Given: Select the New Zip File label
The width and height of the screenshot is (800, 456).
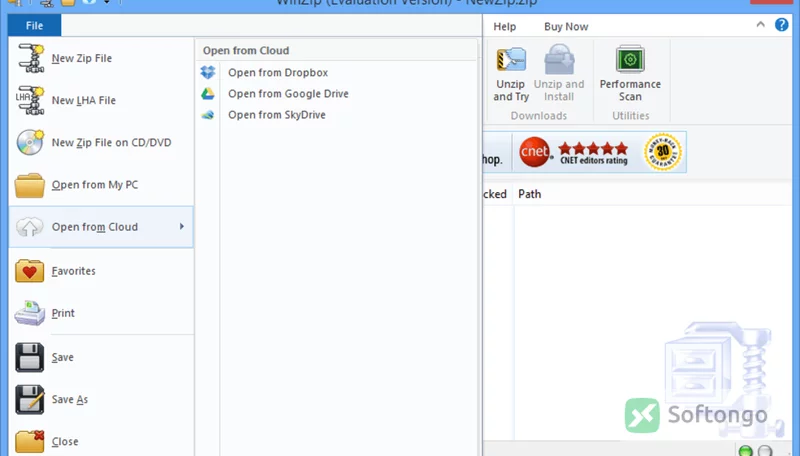Looking at the screenshot, I should coord(82,58).
